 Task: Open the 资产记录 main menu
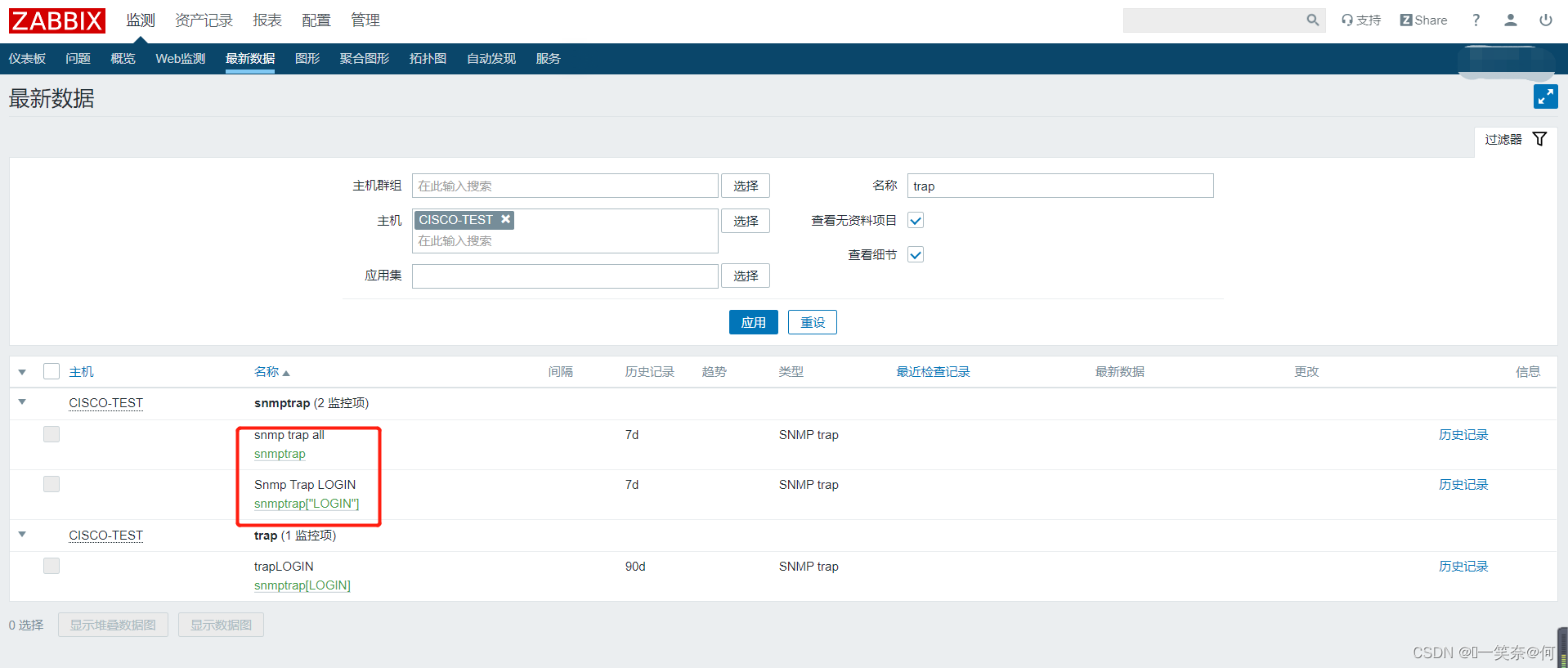204,20
